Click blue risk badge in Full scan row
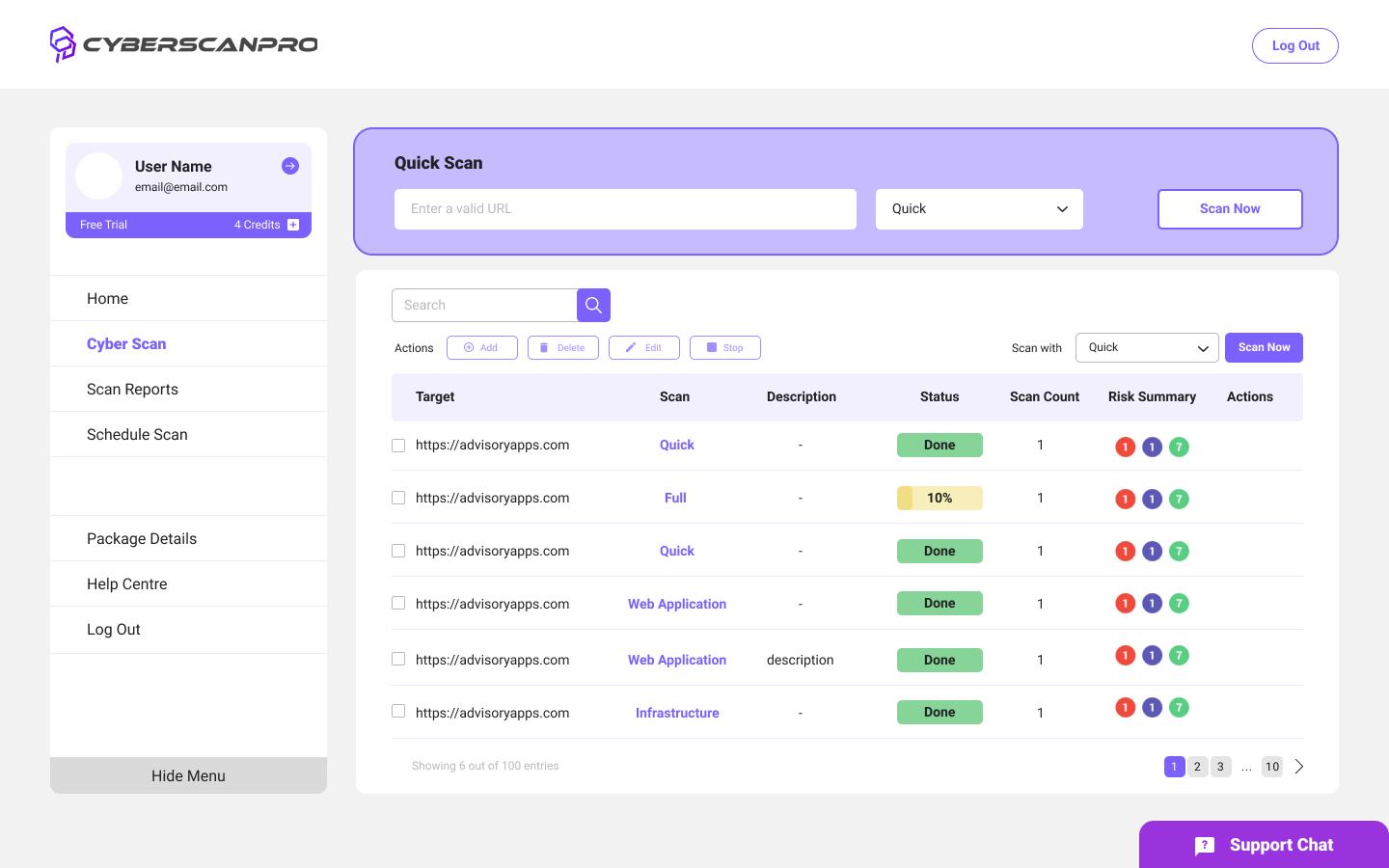The width and height of the screenshot is (1389, 868). coord(1152,499)
